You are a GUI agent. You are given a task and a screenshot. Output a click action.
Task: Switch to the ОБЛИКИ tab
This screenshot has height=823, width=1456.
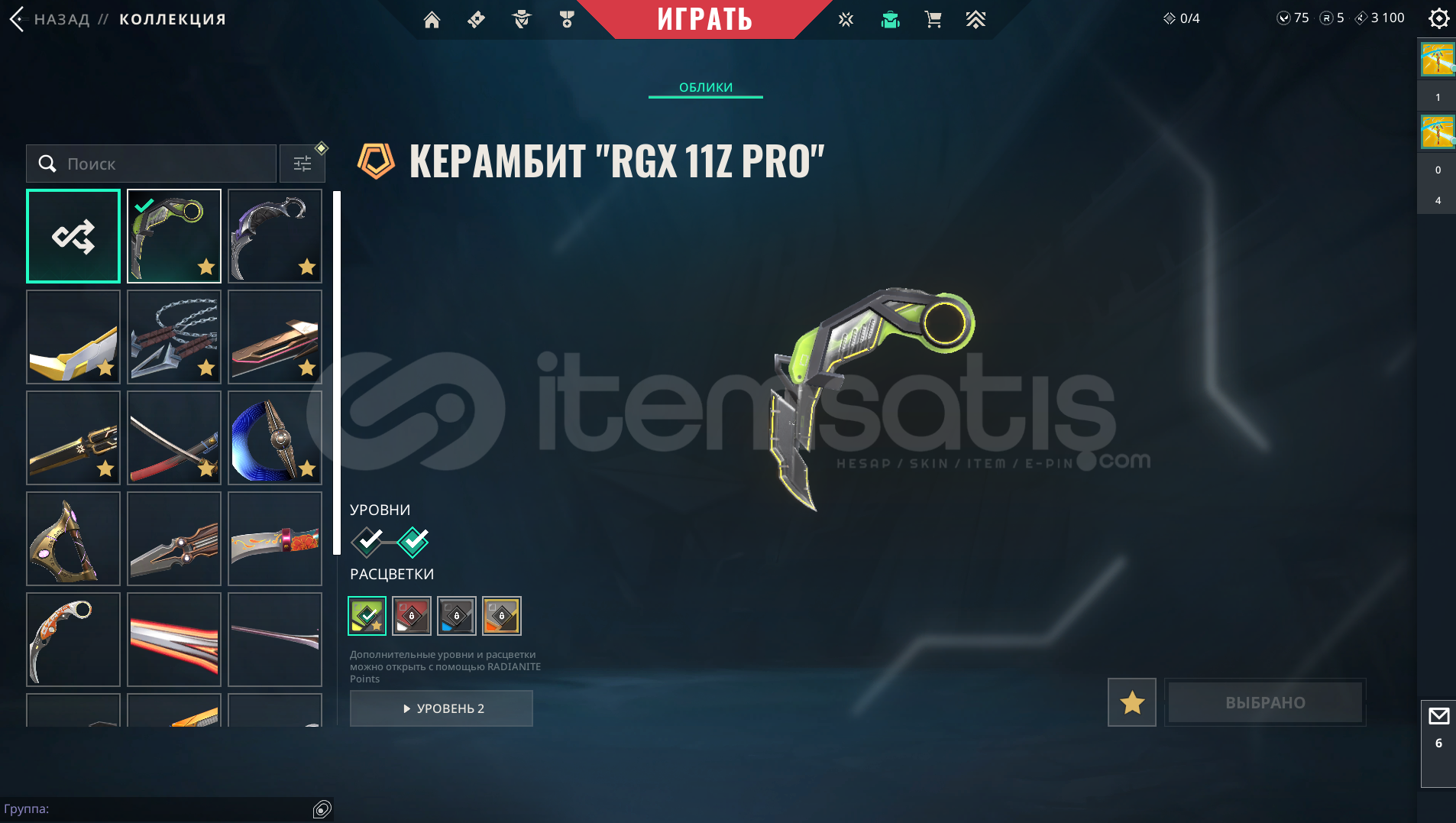coord(706,87)
